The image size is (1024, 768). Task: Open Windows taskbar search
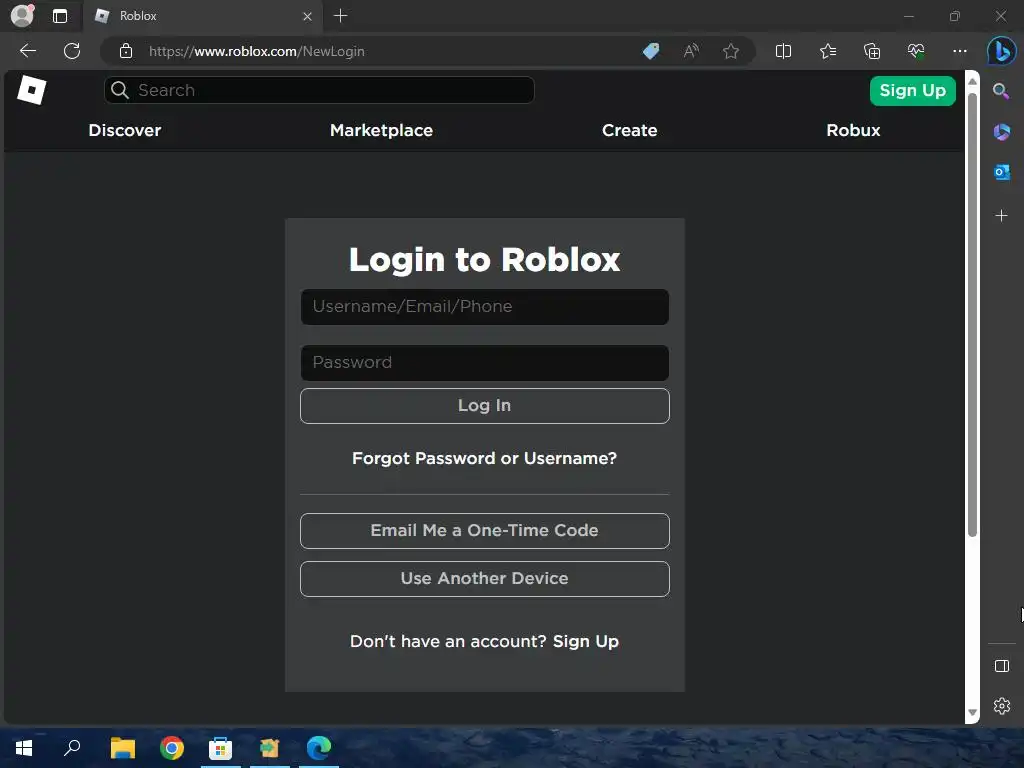(x=72, y=747)
